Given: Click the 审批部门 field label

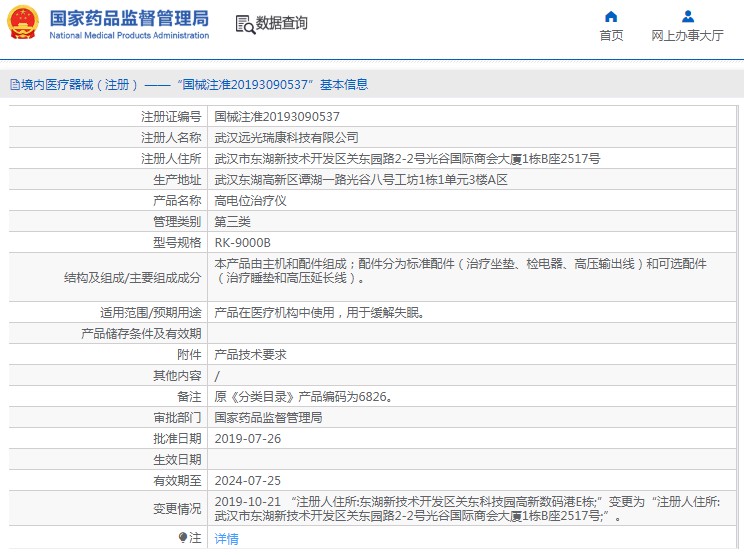Looking at the screenshot, I should (x=177, y=417).
